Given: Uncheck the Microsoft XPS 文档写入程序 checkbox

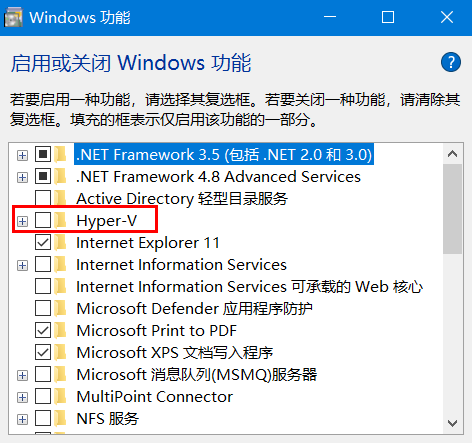Looking at the screenshot, I should 43,352.
